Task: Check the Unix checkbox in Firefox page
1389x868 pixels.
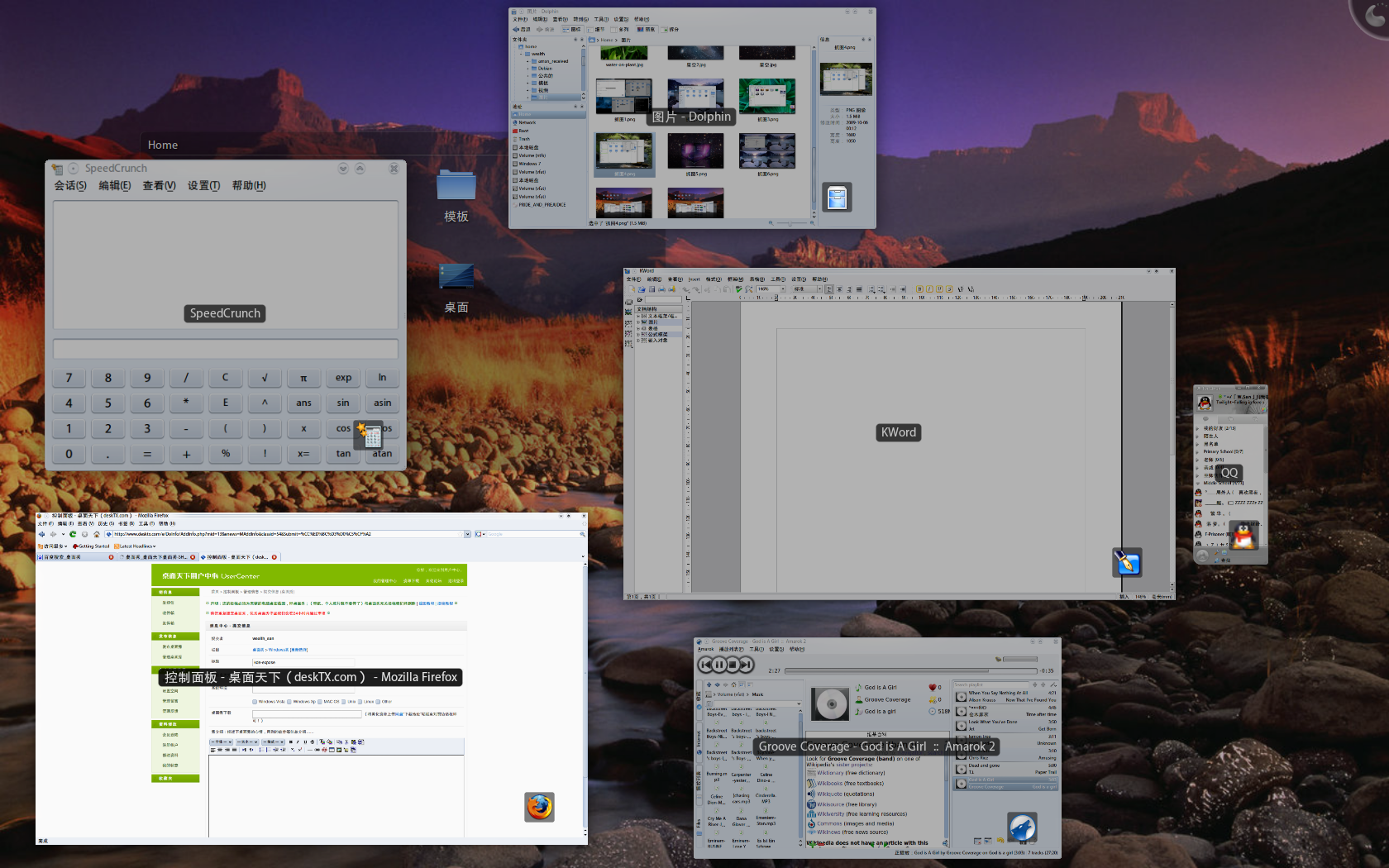Action: coord(344,702)
